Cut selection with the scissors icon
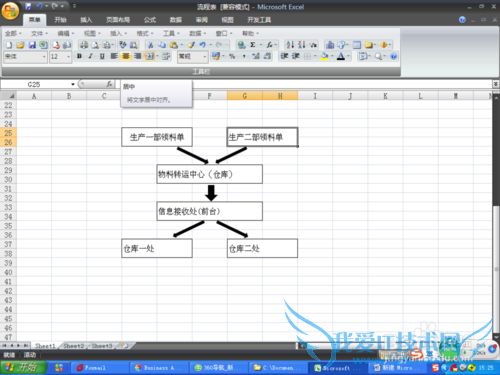The height and width of the screenshot is (375, 500). click(x=151, y=45)
